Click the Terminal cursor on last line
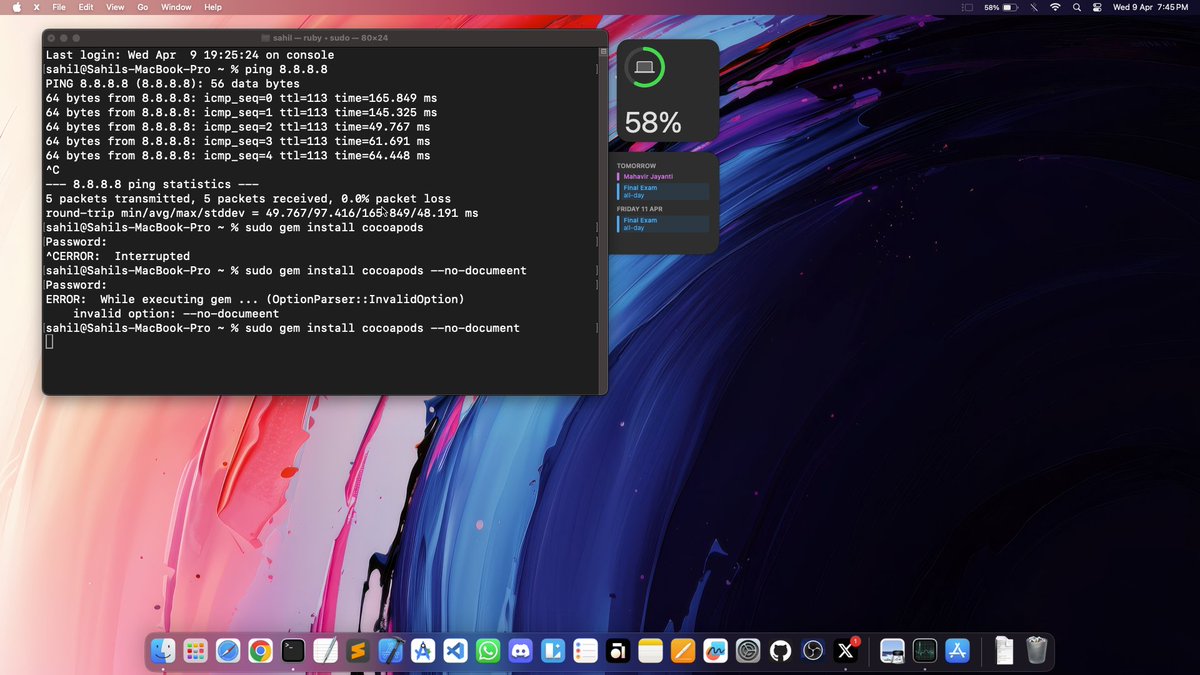The width and height of the screenshot is (1200, 675). coord(50,343)
